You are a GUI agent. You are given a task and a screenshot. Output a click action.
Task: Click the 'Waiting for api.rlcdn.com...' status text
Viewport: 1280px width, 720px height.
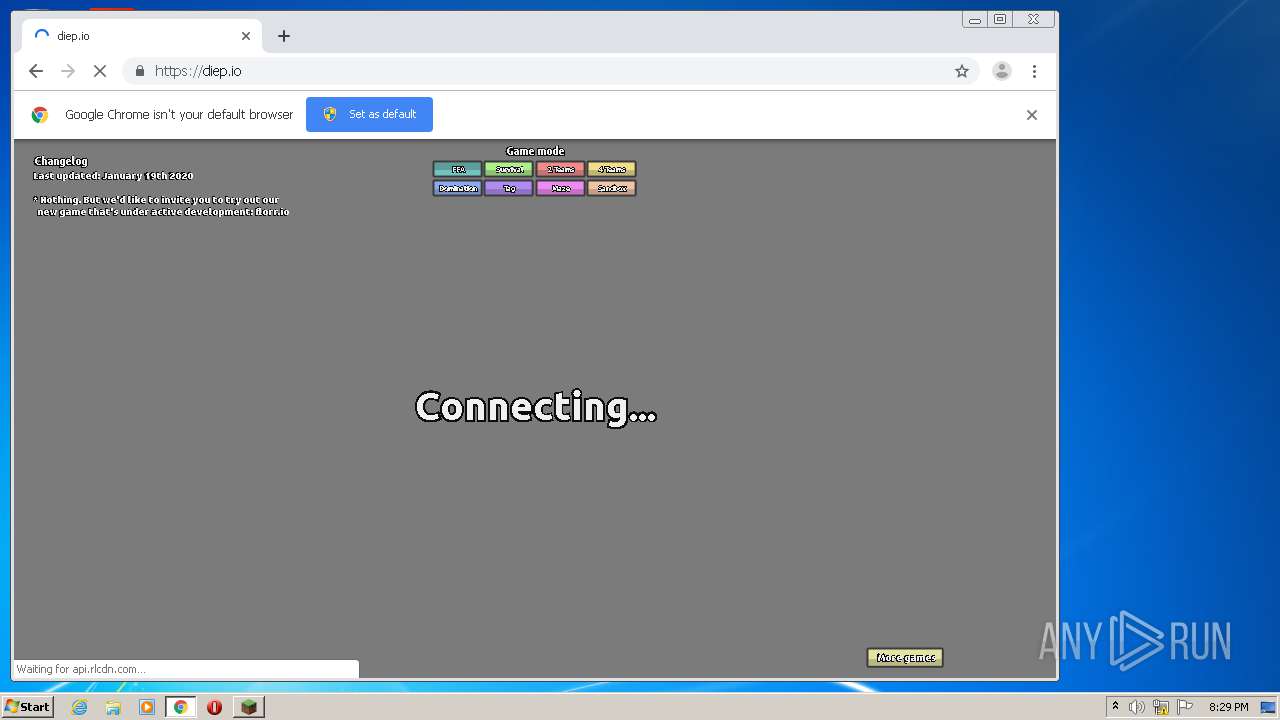point(80,669)
